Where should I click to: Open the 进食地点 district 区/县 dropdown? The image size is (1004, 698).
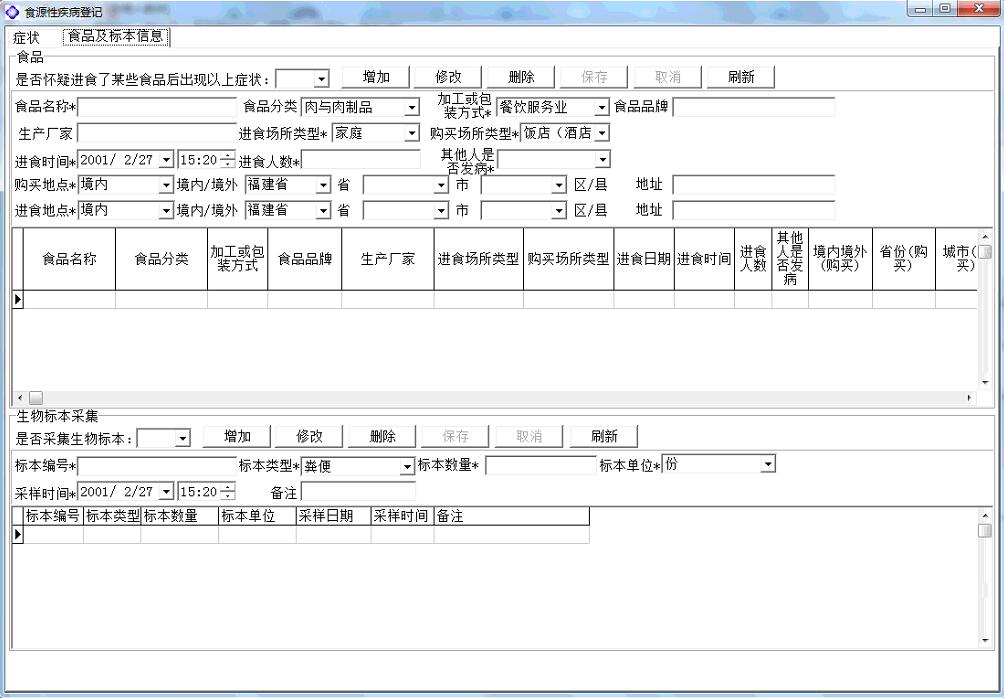(x=559, y=211)
